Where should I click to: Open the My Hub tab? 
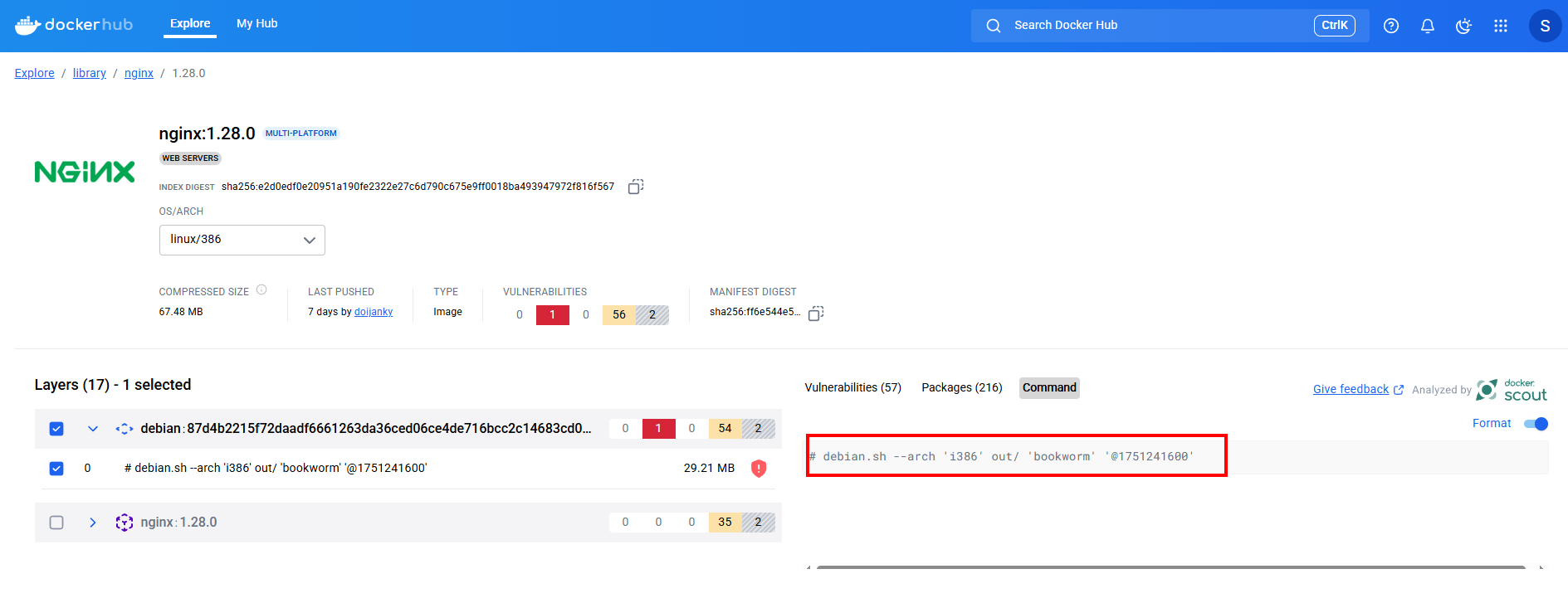pos(257,24)
